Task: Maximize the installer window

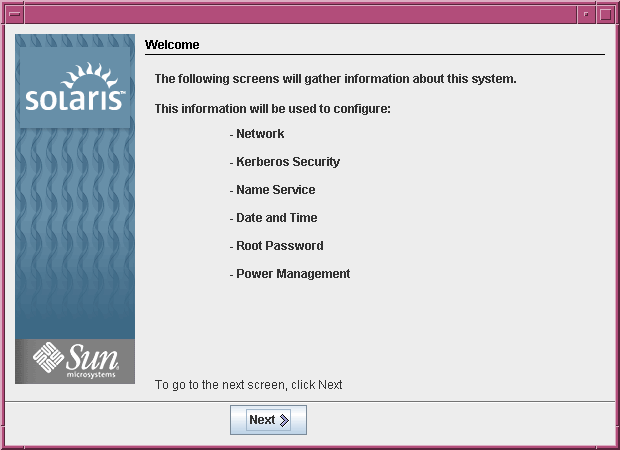Action: click(x=606, y=14)
